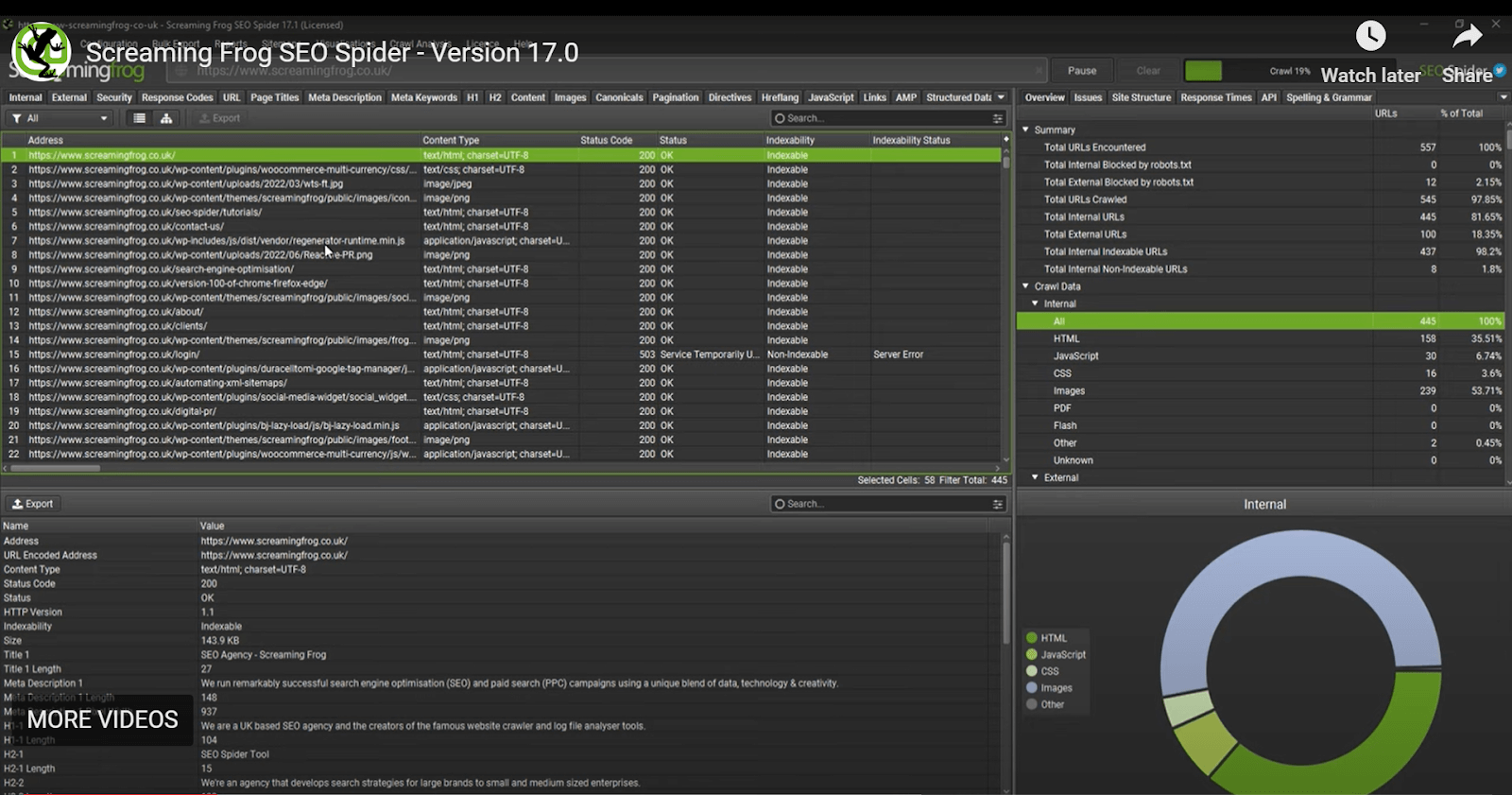Image resolution: width=1512 pixels, height=795 pixels.
Task: Click the Share arrow icon
Action: (x=1467, y=37)
